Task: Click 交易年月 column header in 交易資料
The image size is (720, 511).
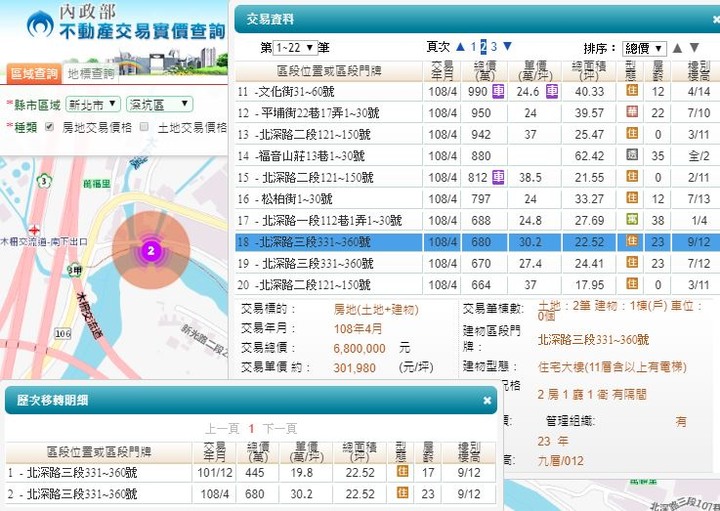Action: point(443,71)
